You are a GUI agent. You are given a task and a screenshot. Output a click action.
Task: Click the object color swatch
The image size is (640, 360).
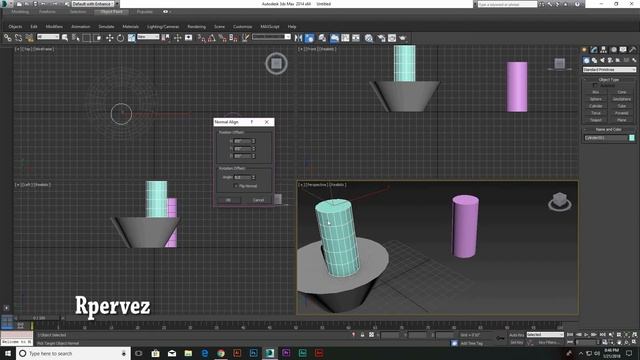[x=632, y=138]
